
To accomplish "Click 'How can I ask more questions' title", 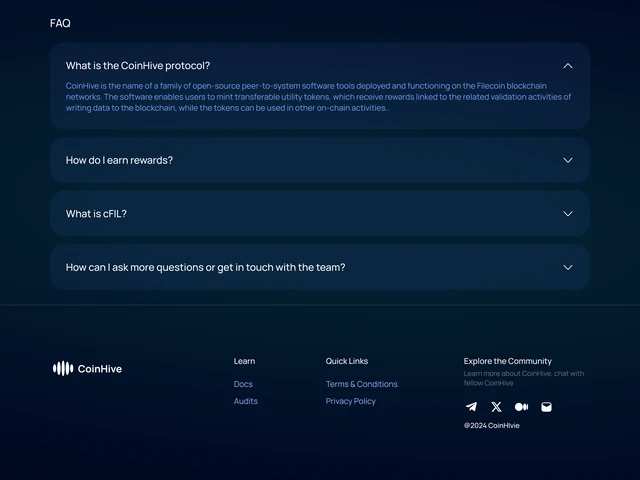I will (205, 267).
